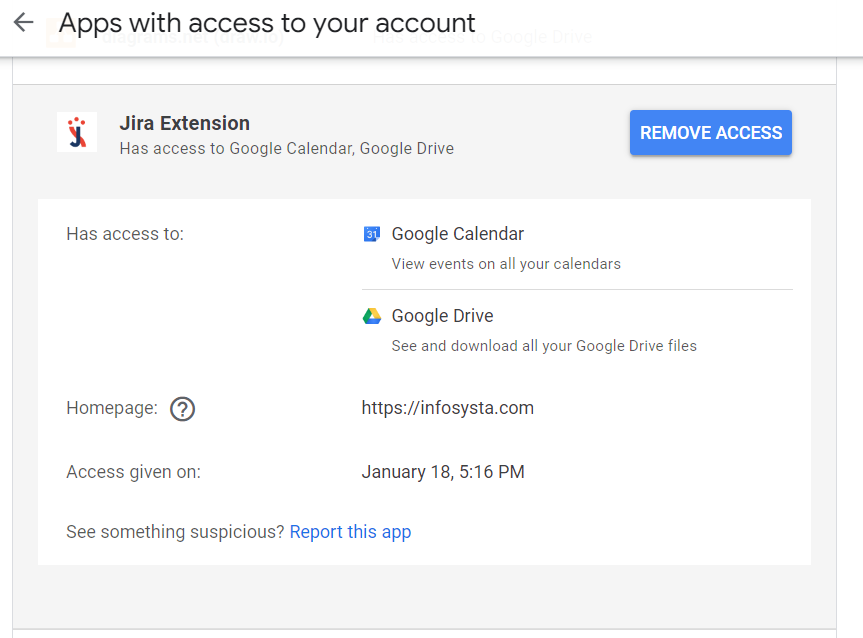Select the https://infosysta.com homepage URL
The image size is (863, 638).
click(447, 408)
